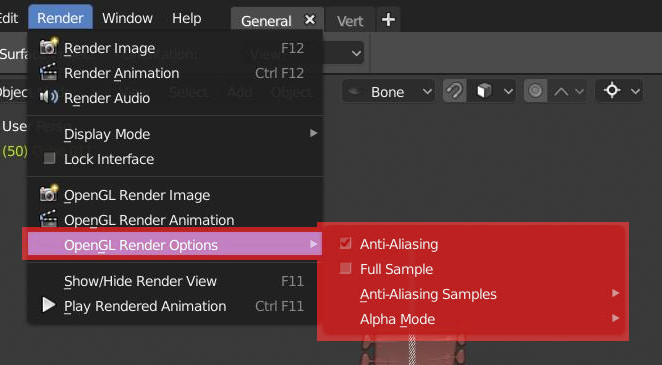
Task: Open the Bone orientation dropdown
Action: 388,92
